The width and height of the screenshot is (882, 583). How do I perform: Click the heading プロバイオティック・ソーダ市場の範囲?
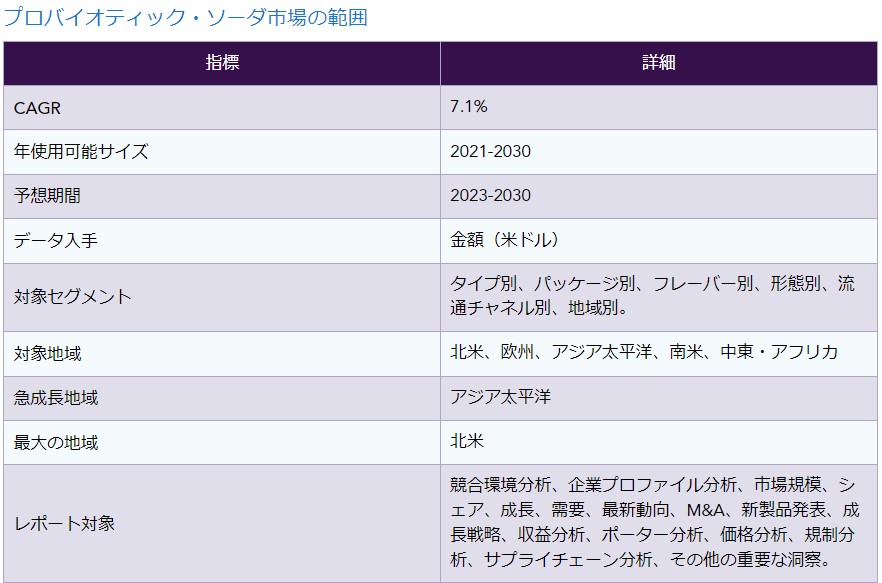click(186, 17)
